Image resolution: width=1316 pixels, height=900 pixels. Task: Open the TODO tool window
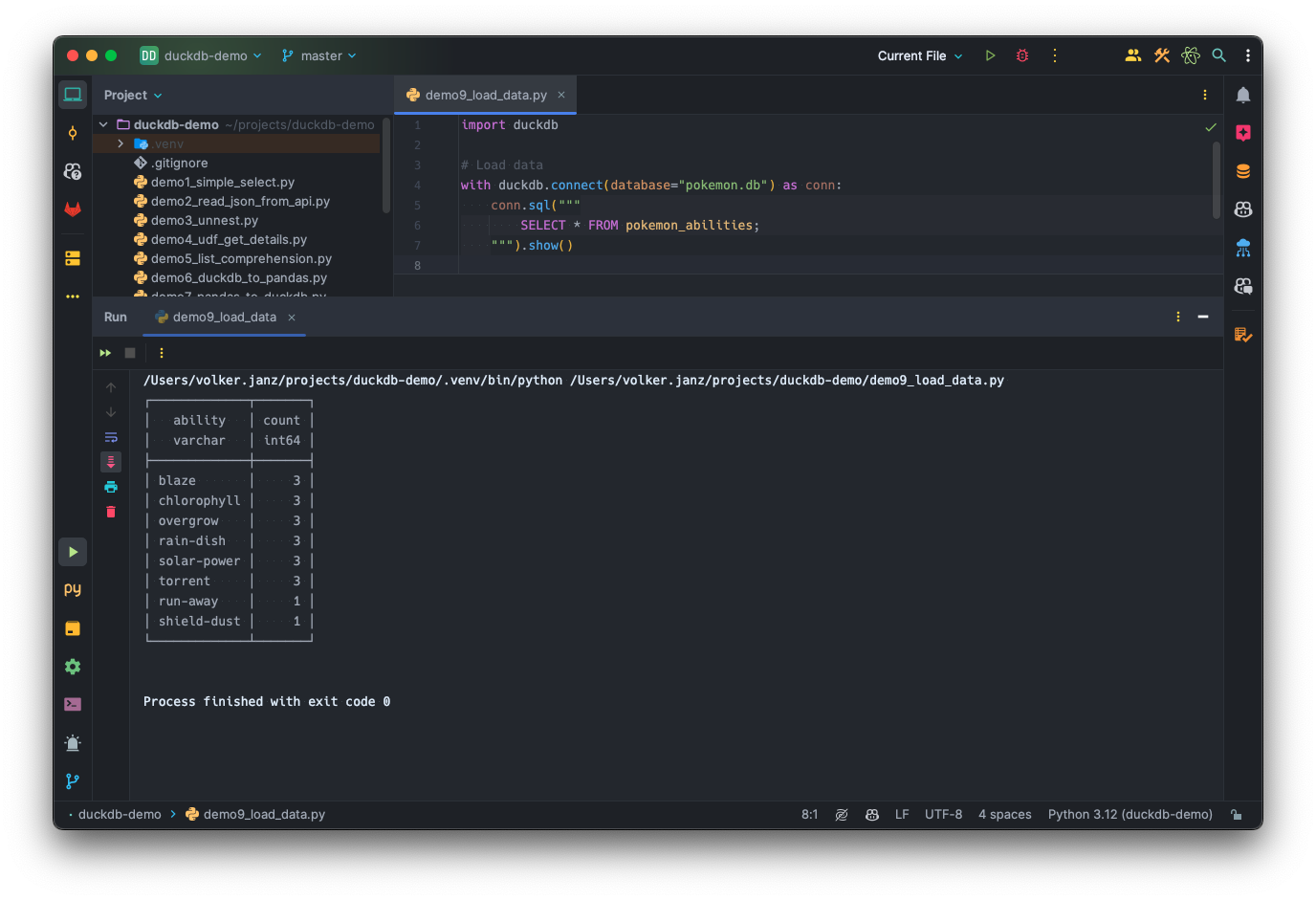(x=1245, y=335)
